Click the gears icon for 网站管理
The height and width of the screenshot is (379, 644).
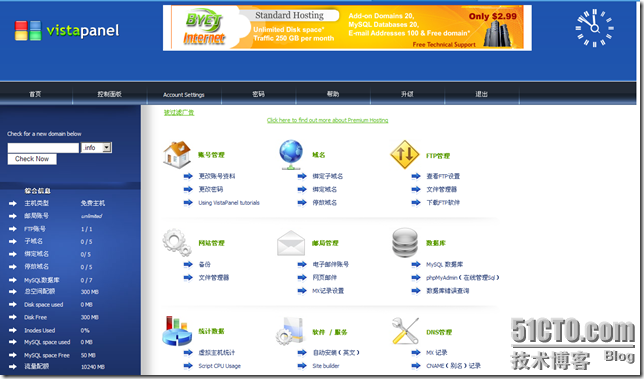(x=177, y=242)
